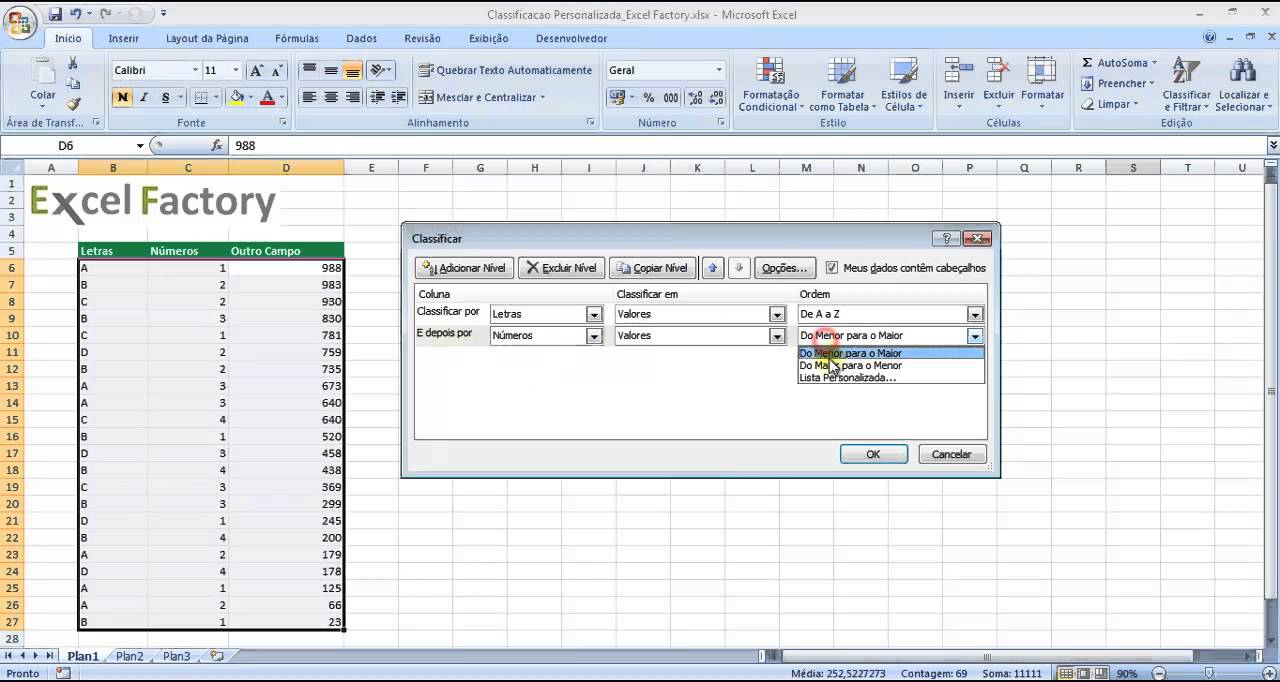The height and width of the screenshot is (682, 1280).
Task: Move sort level up with the arrow button
Action: click(712, 268)
